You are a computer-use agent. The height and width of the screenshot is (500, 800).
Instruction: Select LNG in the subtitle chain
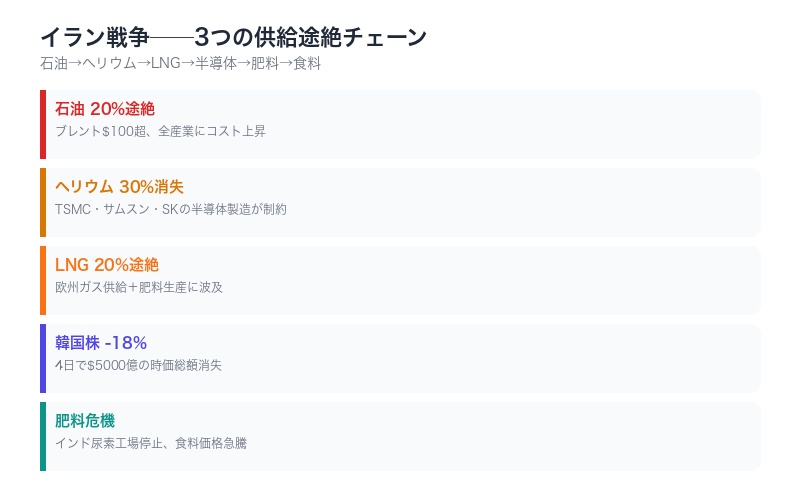coord(165,64)
